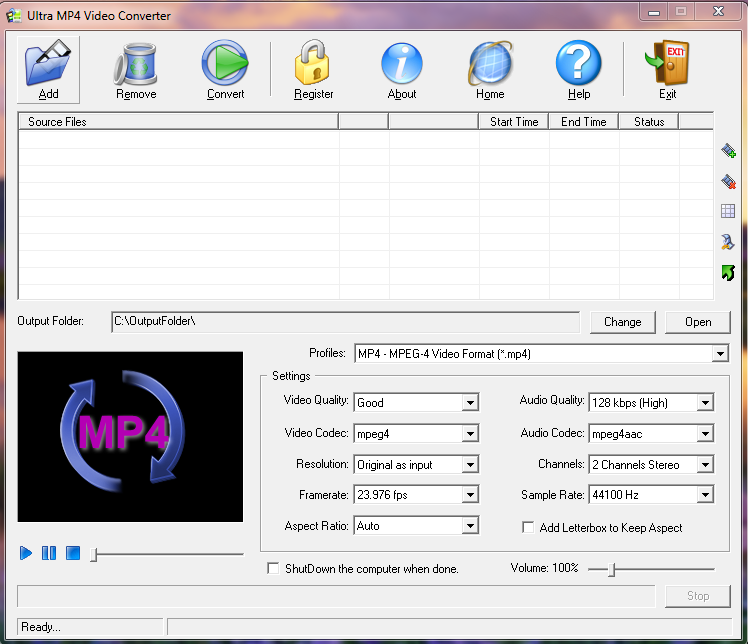The width and height of the screenshot is (748, 644).
Task: Open the Register padlock icon
Action: coord(313,70)
